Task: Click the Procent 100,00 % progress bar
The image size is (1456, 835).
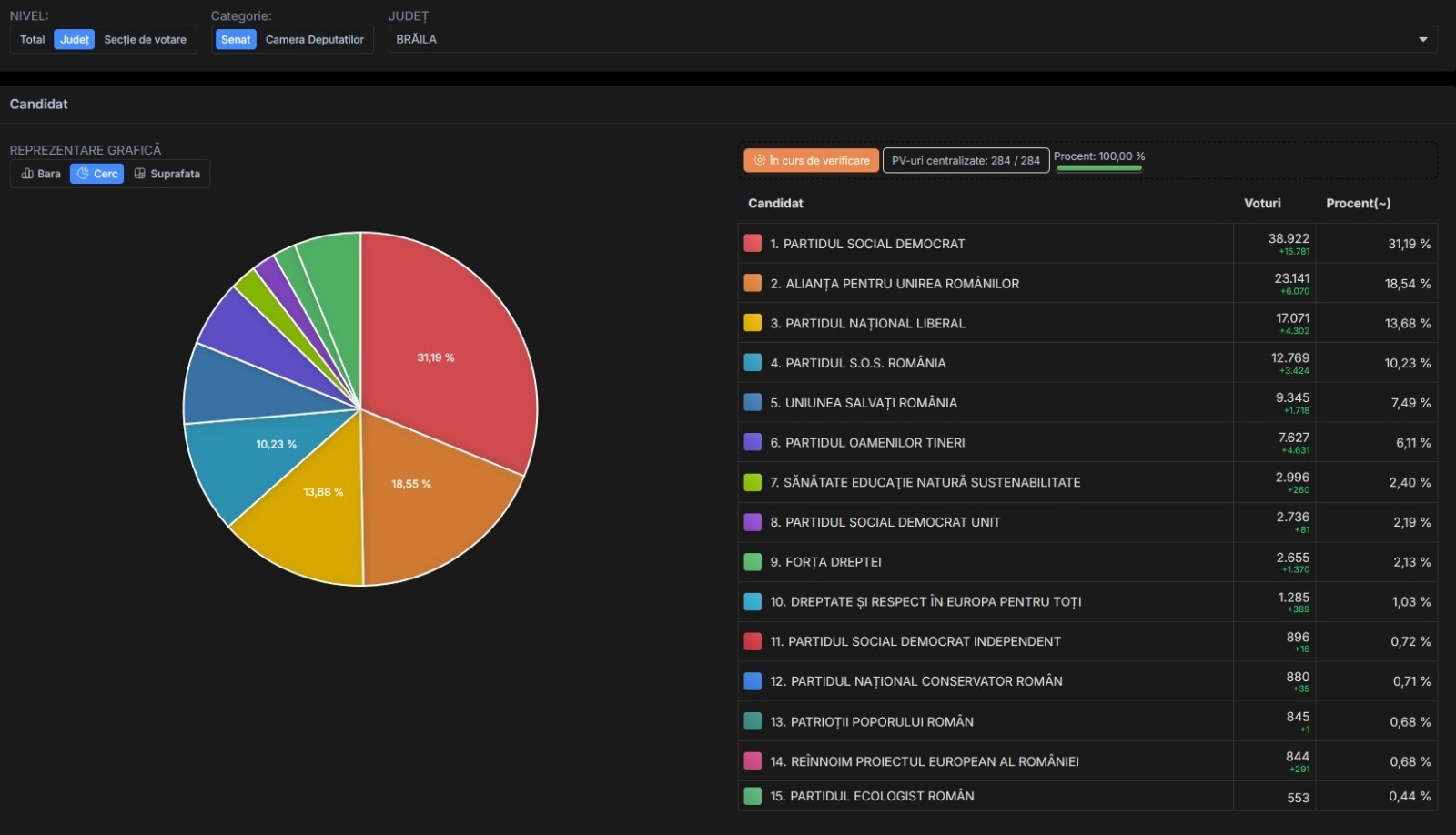Action: [1099, 167]
